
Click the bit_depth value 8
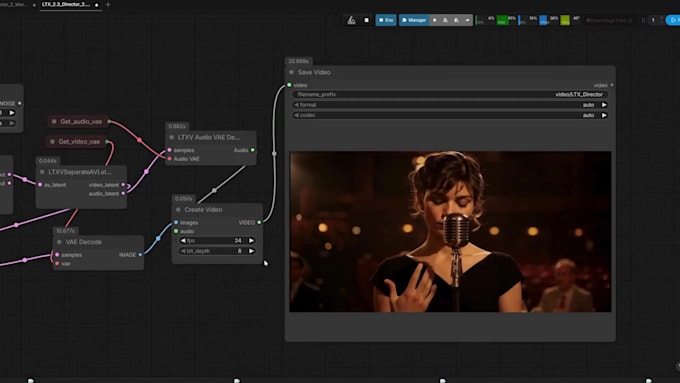click(239, 251)
